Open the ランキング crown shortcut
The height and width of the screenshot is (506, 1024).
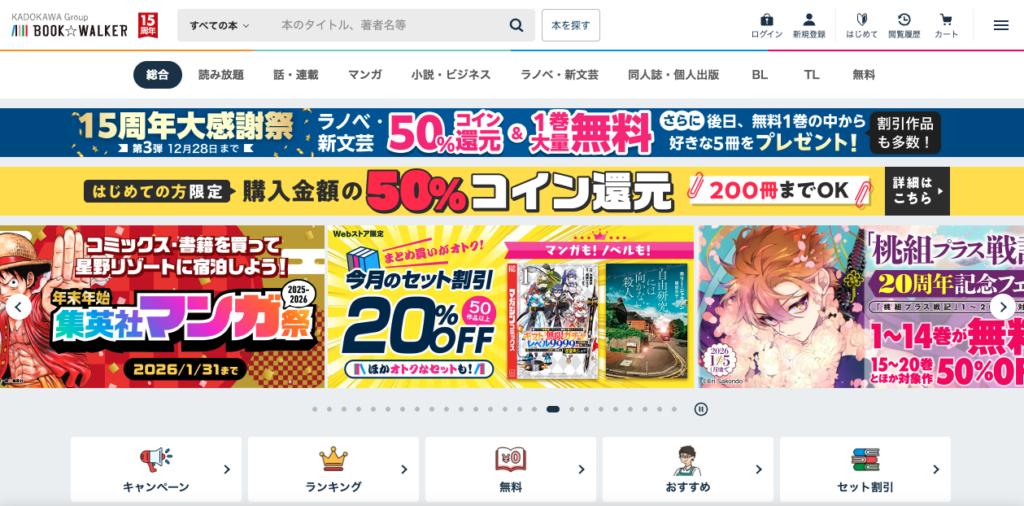(x=333, y=469)
